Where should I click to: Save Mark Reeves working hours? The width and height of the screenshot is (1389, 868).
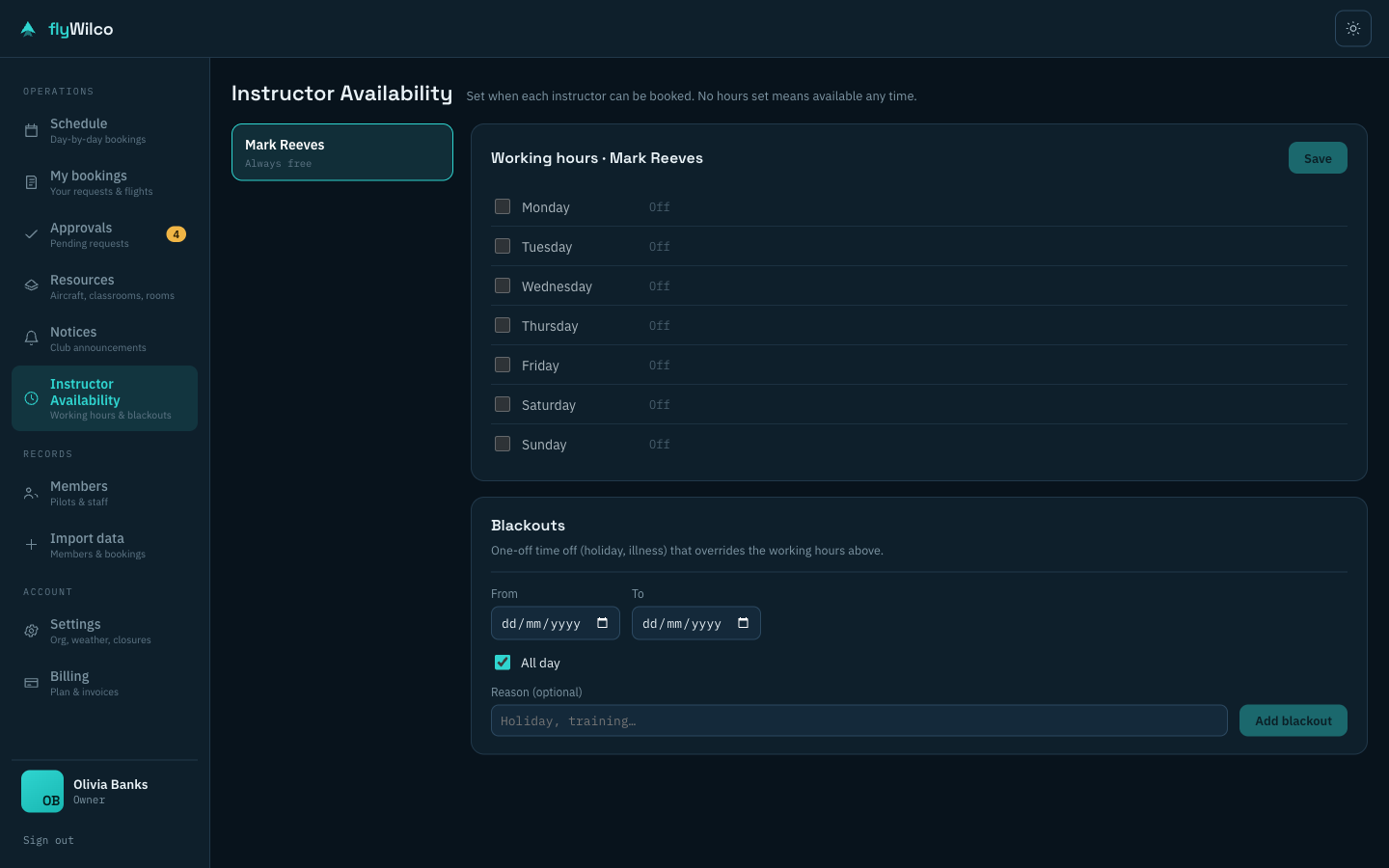(x=1318, y=158)
